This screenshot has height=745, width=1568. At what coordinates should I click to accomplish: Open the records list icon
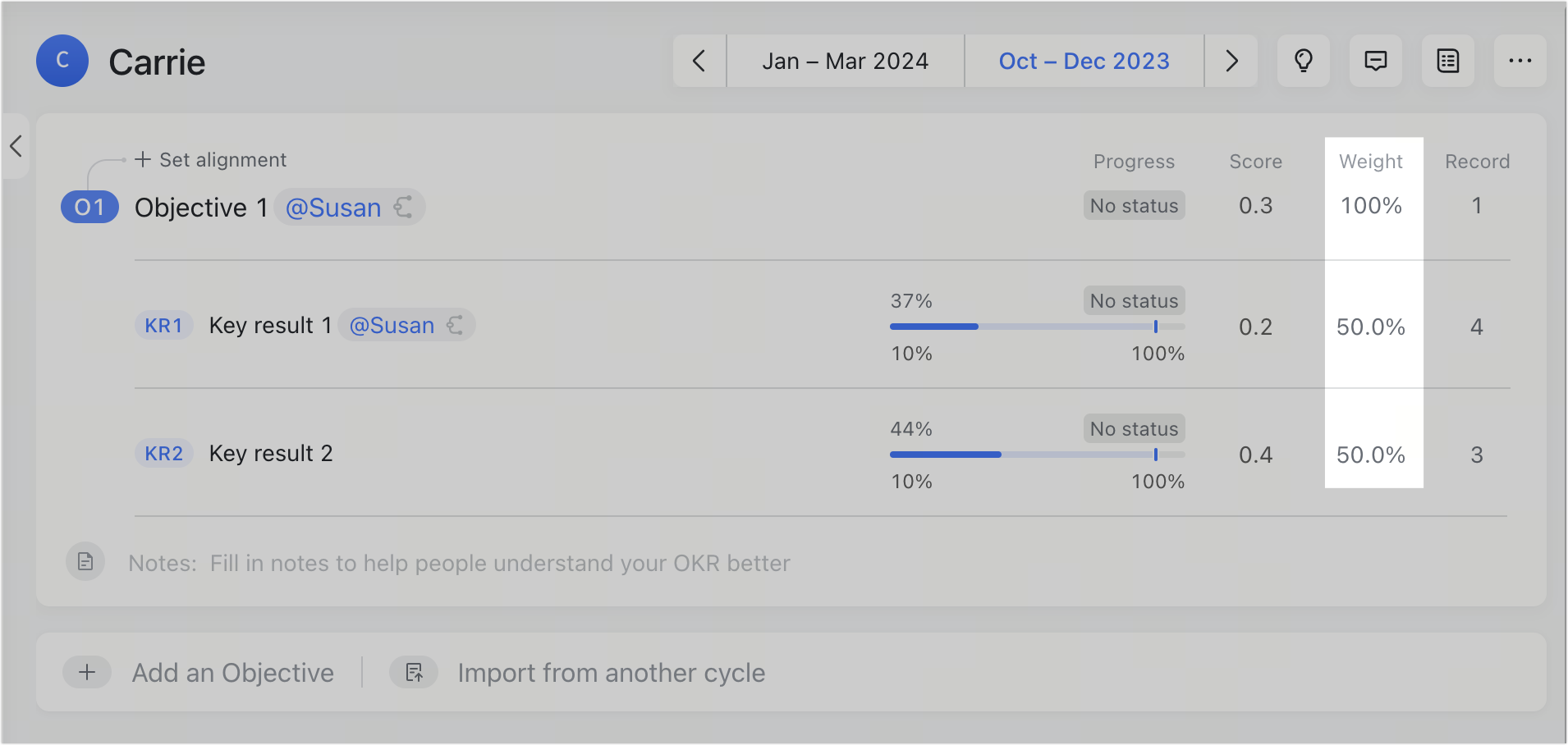(x=1448, y=61)
